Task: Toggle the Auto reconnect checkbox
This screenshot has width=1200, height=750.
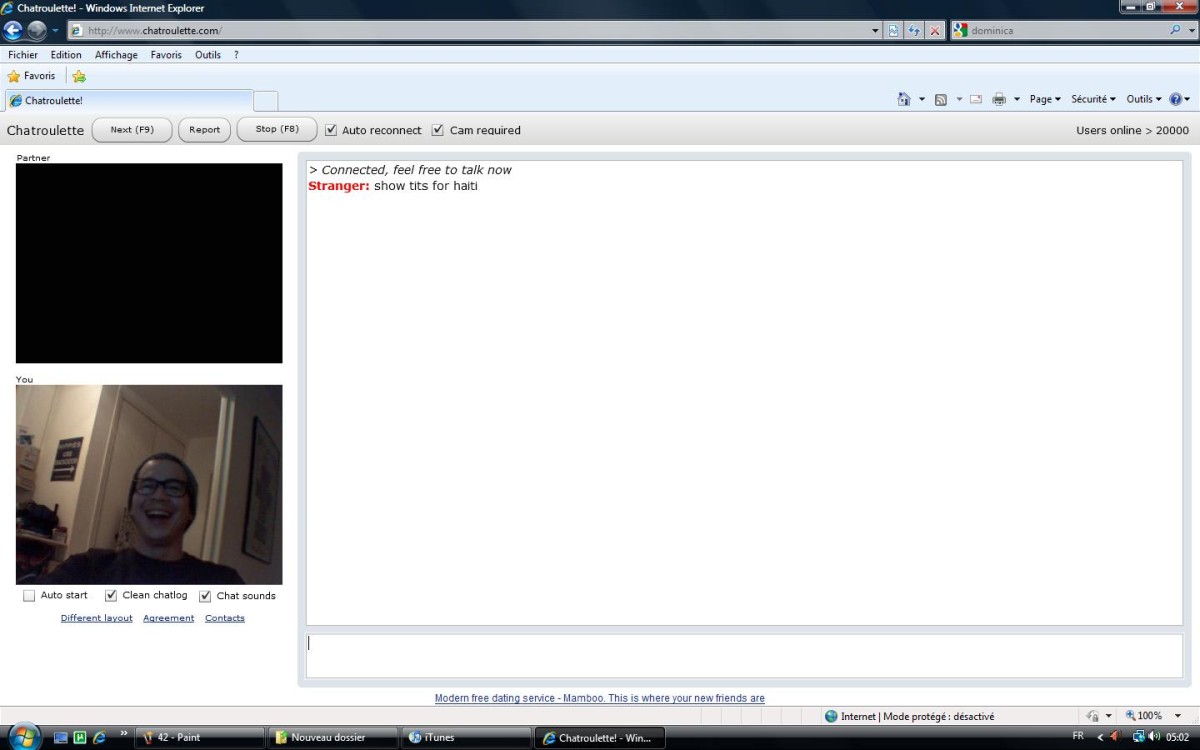Action: click(331, 130)
